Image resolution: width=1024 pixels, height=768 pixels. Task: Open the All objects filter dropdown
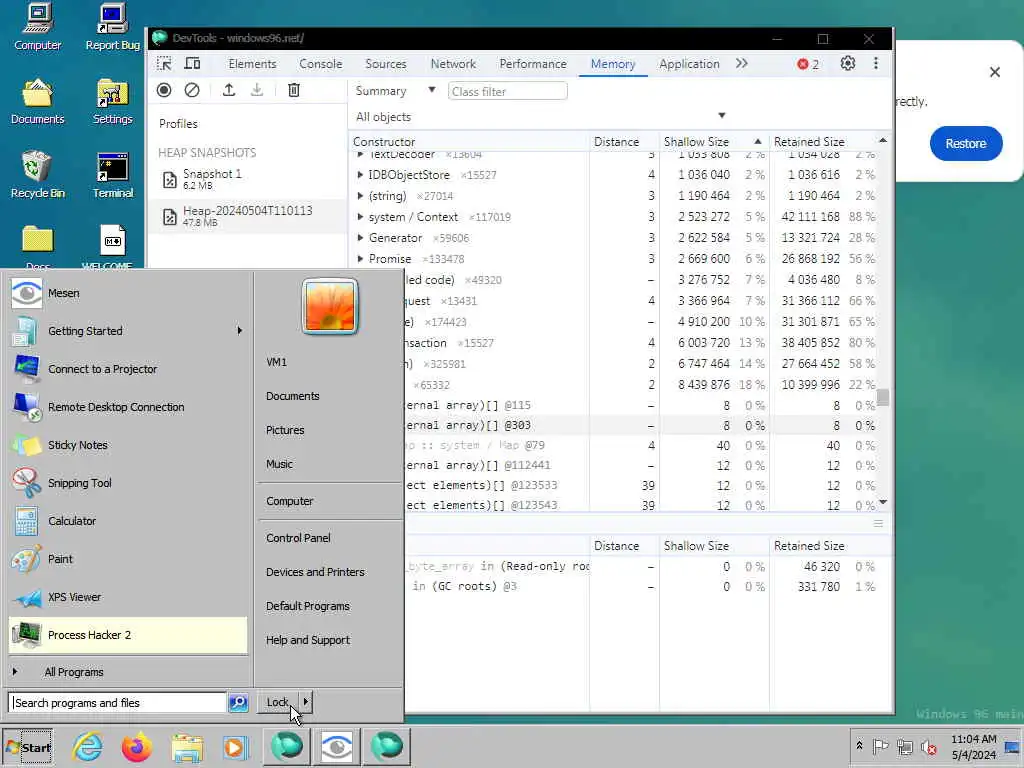540,116
